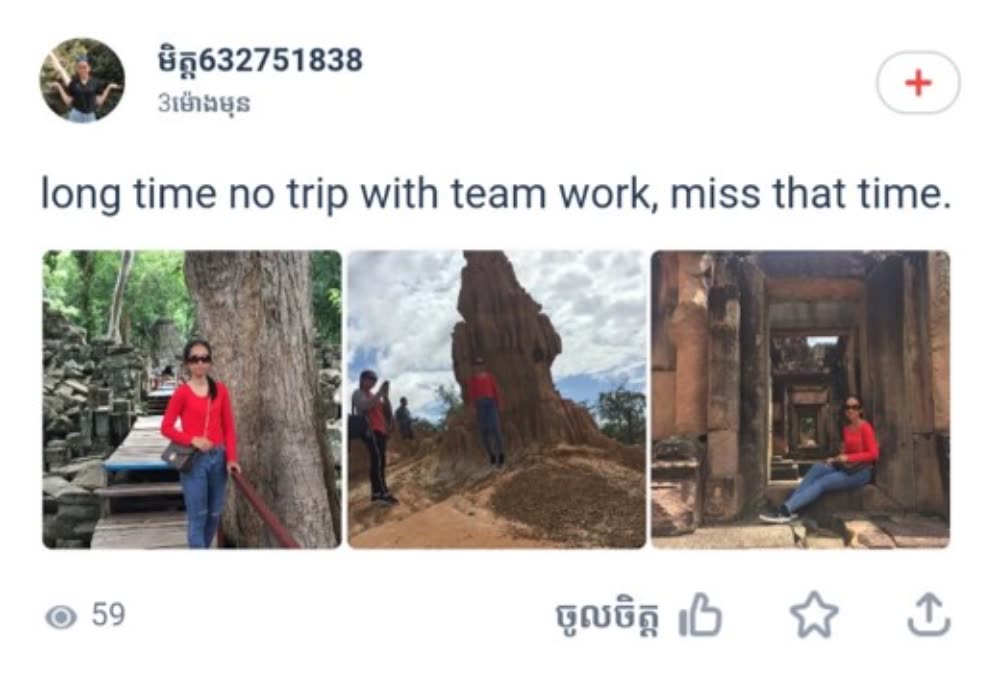Click the post caption about team trip
Image resolution: width=1000 pixels, height=692 pixels.
(x=496, y=194)
